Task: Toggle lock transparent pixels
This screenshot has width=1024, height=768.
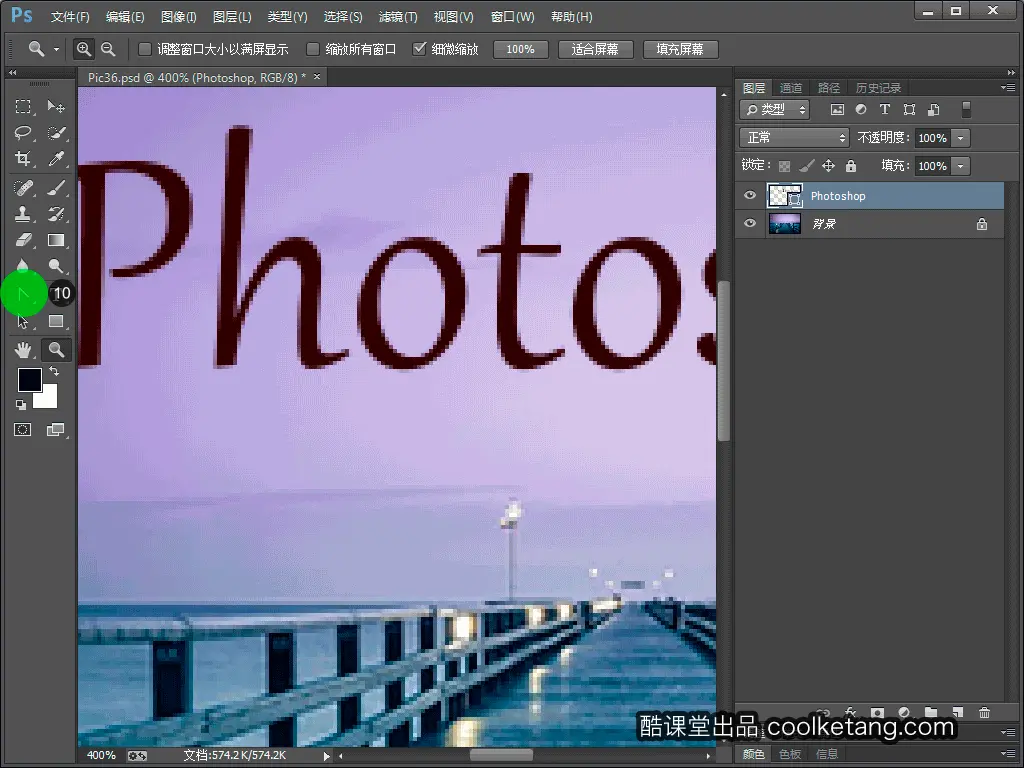Action: coord(784,166)
